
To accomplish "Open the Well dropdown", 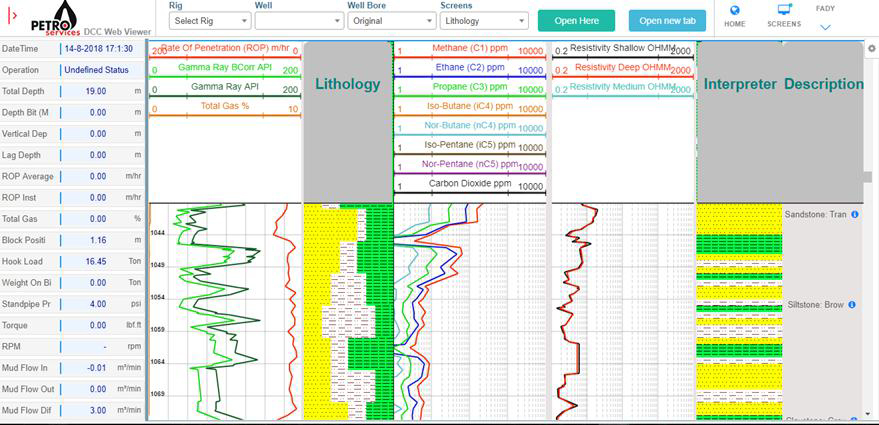I will [295, 21].
